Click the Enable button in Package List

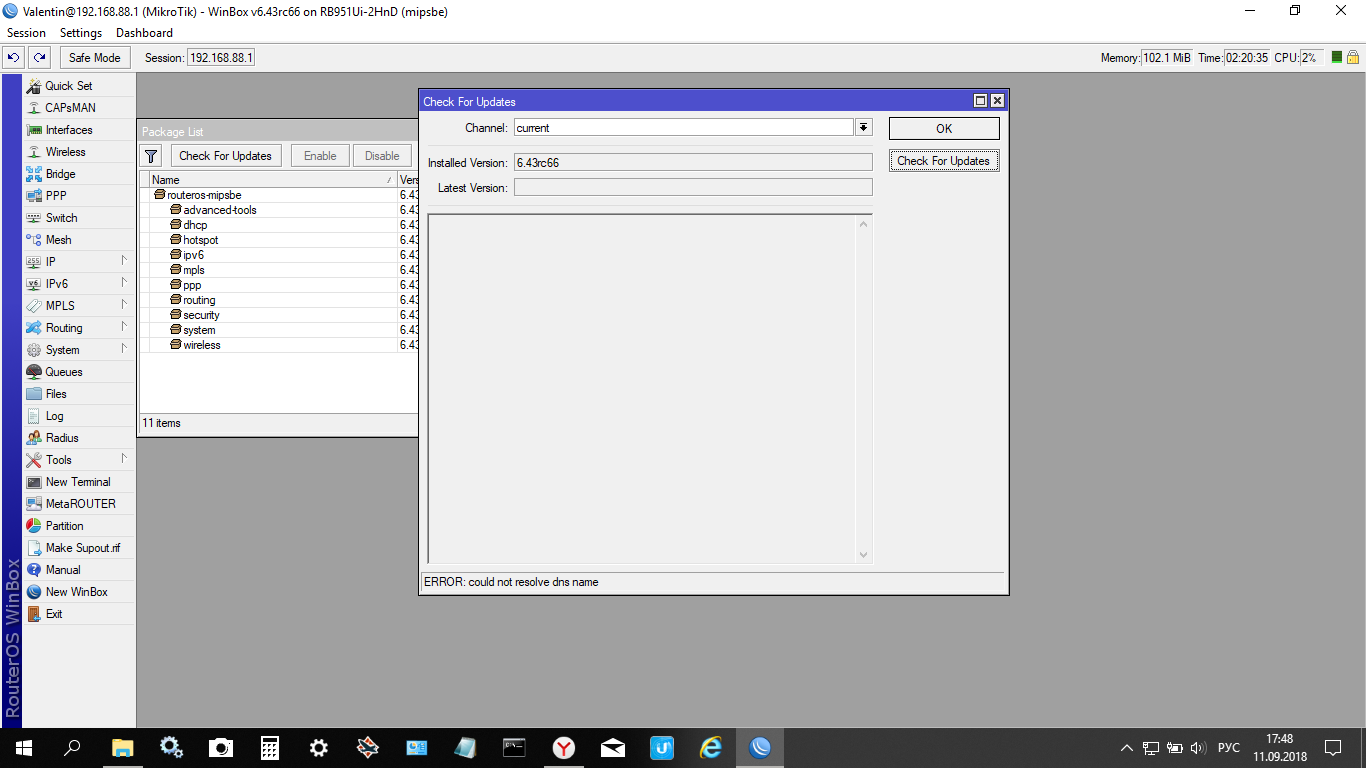320,156
